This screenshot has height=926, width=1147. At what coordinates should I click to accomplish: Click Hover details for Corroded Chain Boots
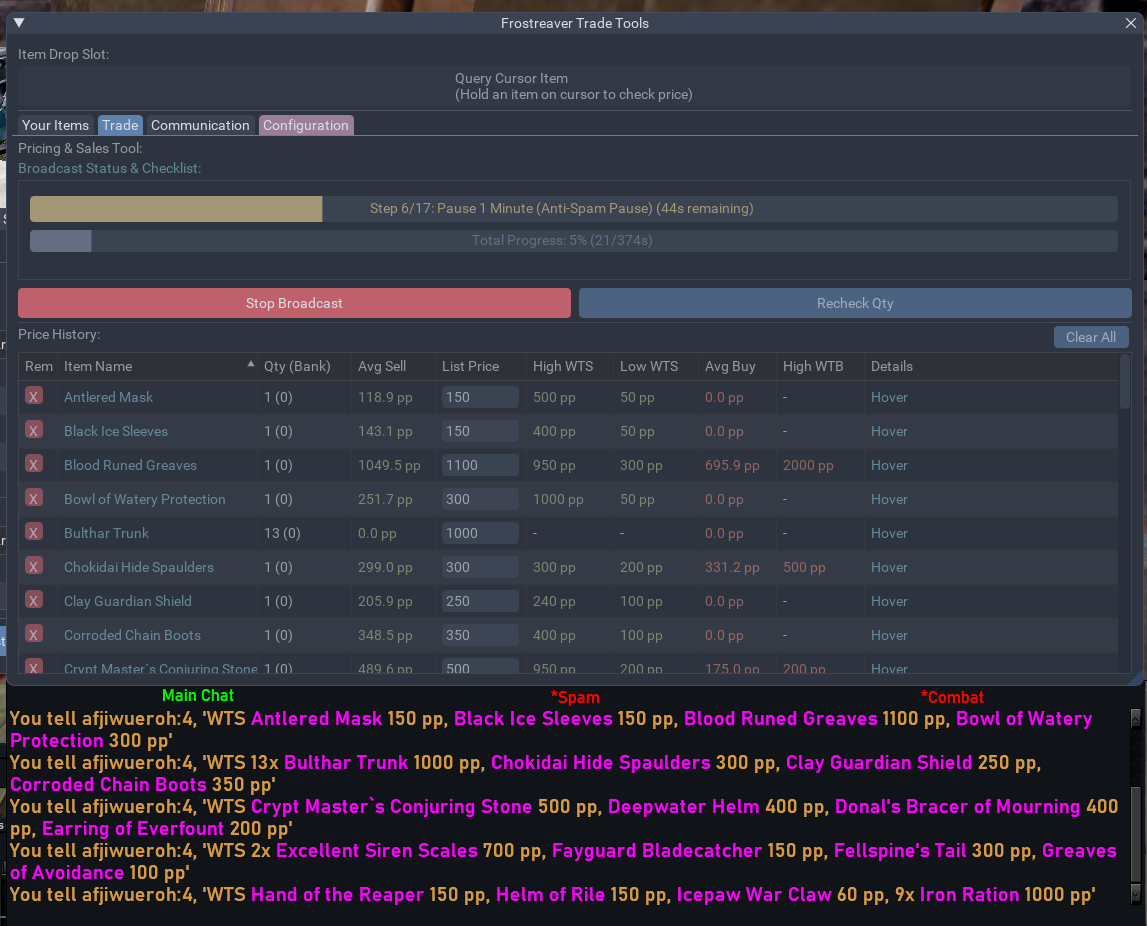click(x=889, y=636)
